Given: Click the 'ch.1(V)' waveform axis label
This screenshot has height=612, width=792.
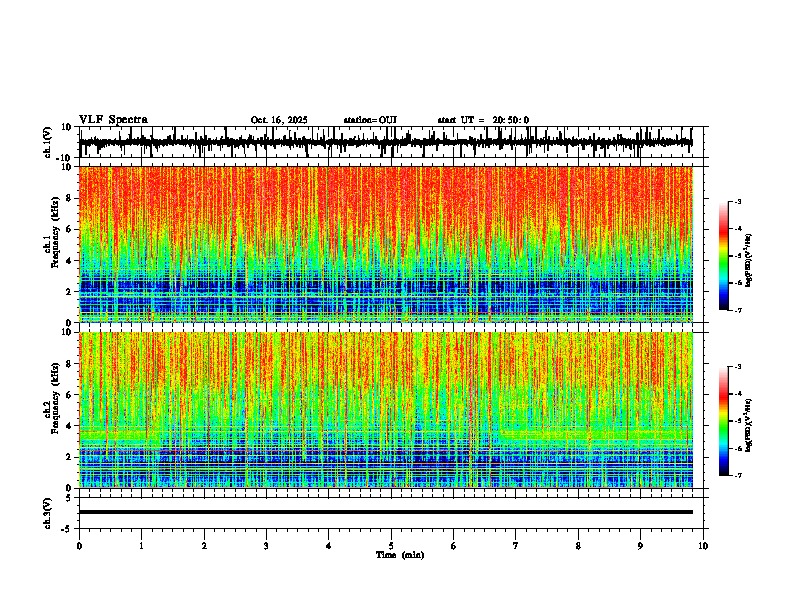Looking at the screenshot, I should tap(48, 142).
